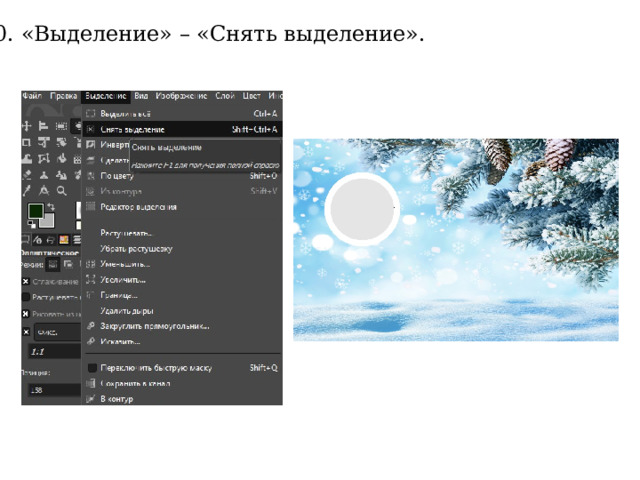640x480 pixels.
Task: Choose Удалить дыры menu item
Action: (182, 311)
